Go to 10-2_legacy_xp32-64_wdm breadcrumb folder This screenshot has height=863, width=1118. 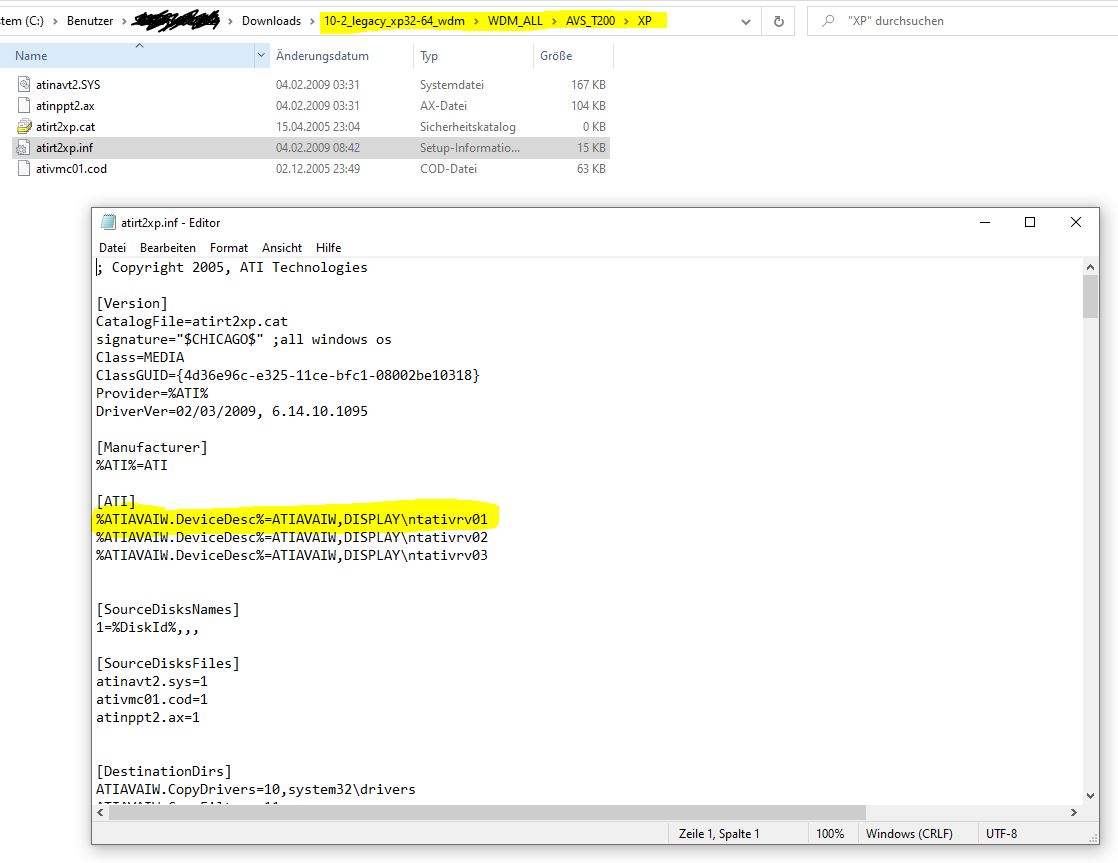(x=394, y=21)
